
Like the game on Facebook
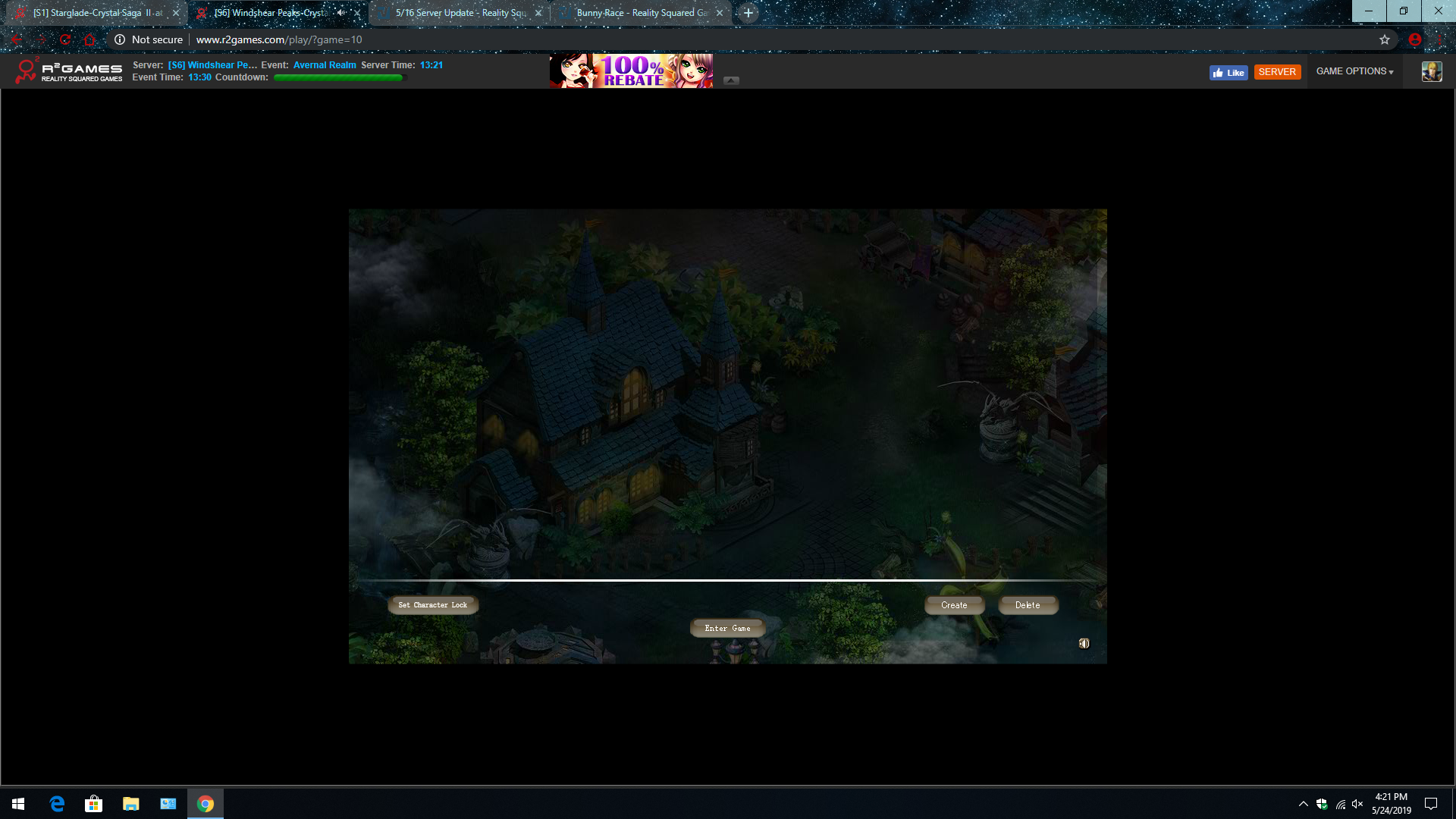(1228, 73)
